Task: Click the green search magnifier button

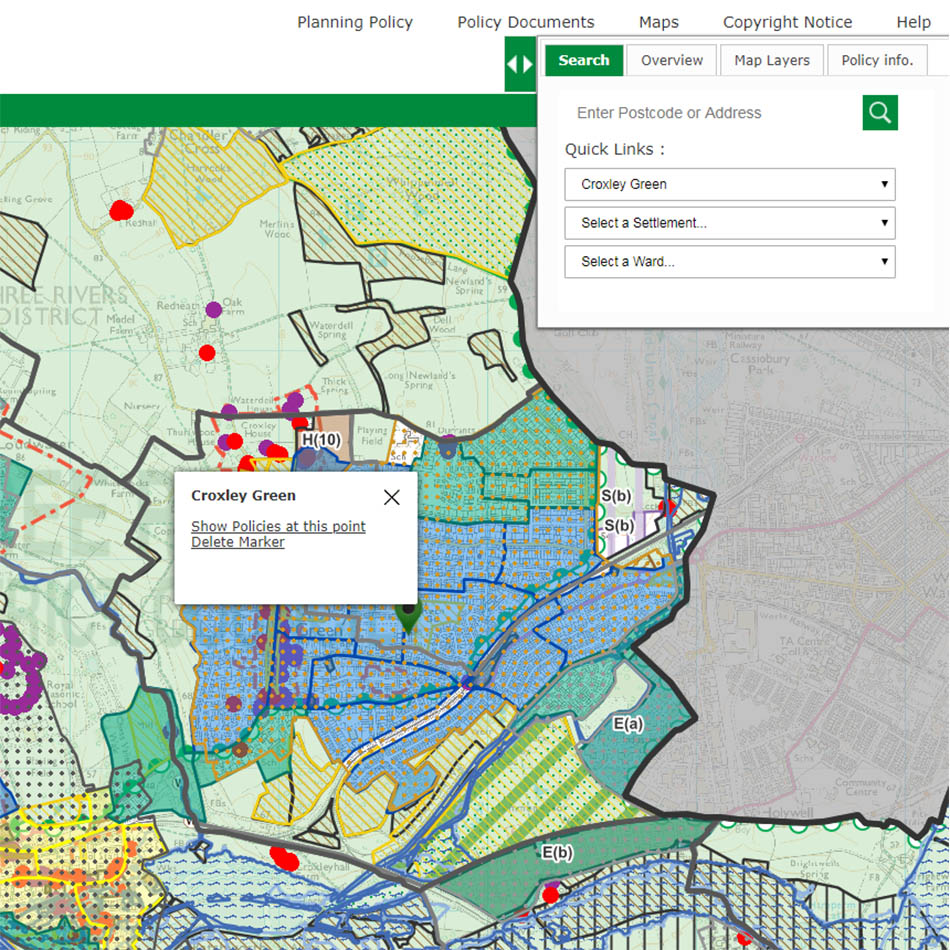Action: tap(879, 113)
